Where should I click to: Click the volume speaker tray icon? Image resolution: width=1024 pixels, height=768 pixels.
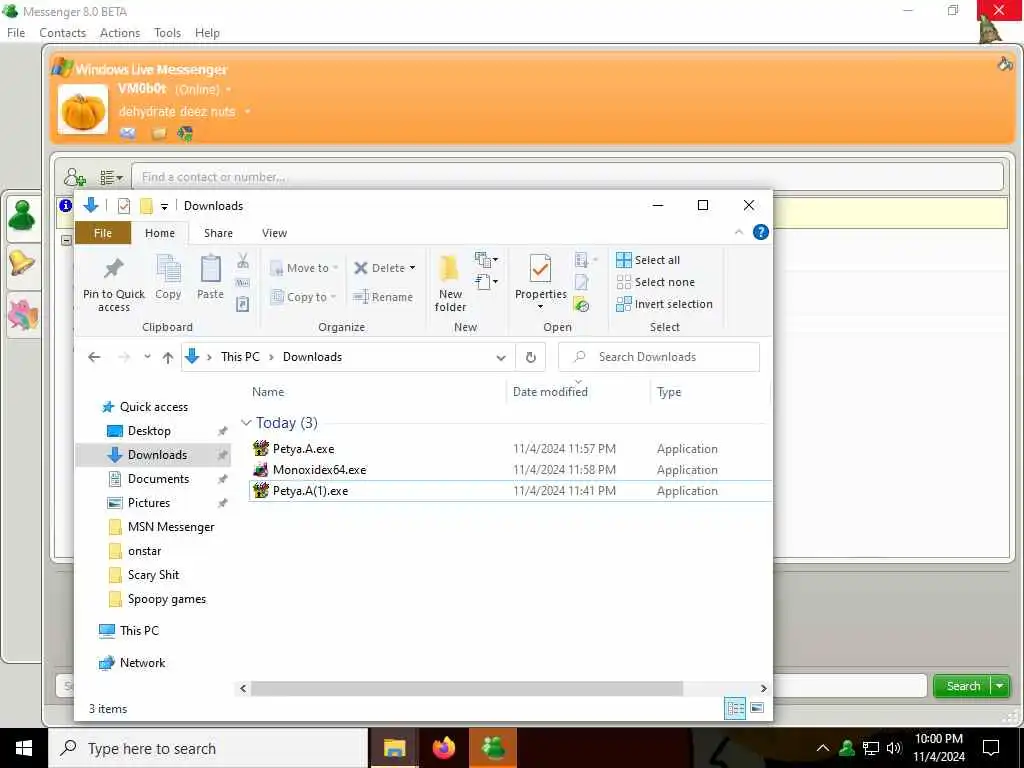(x=894, y=748)
